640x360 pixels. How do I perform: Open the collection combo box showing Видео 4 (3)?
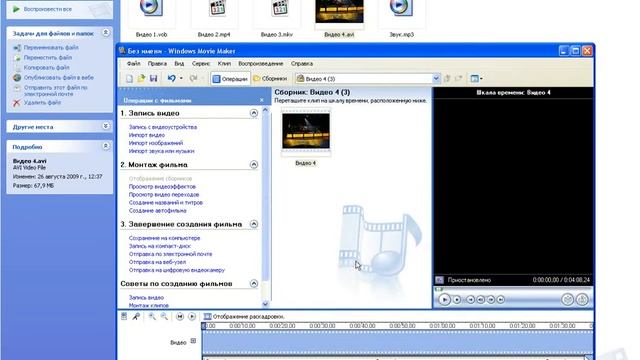367,79
